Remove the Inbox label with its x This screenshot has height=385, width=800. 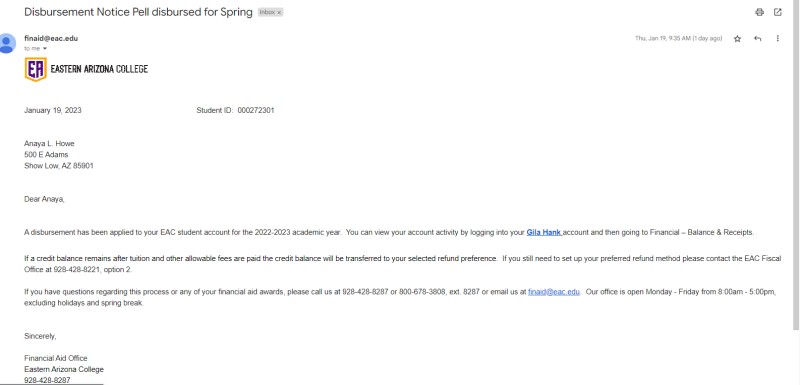pos(279,12)
